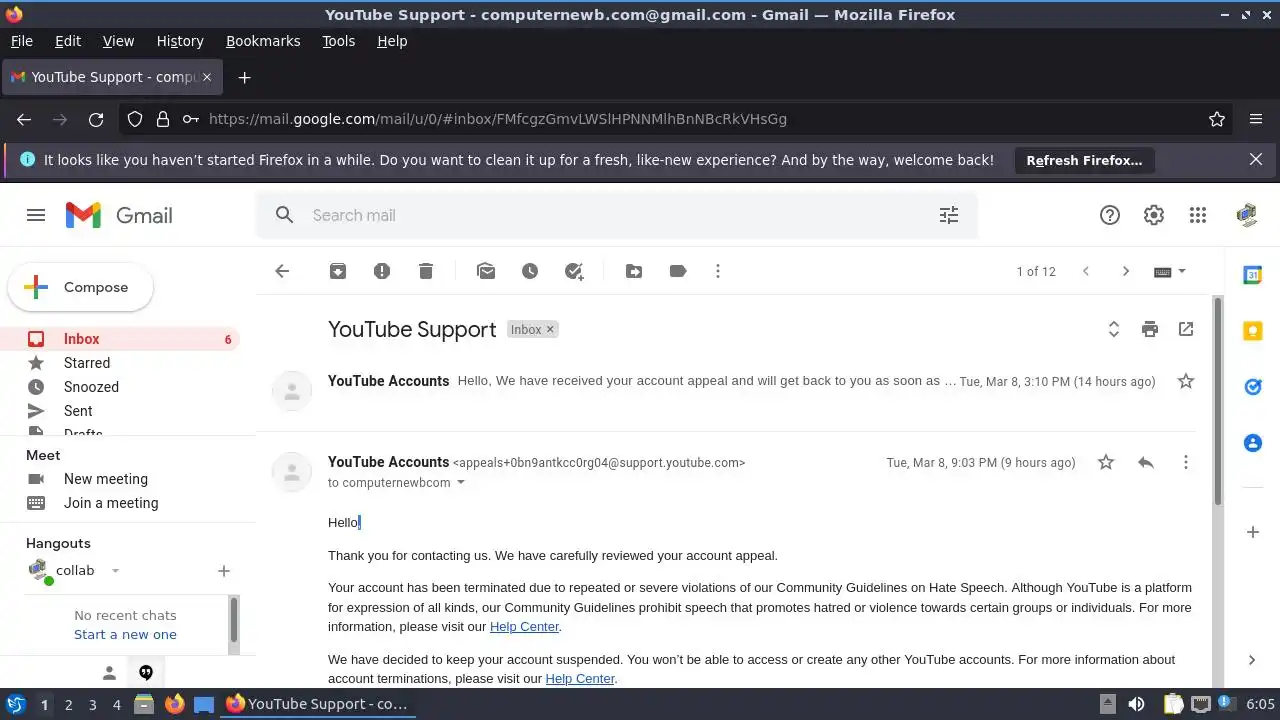Show search options in the mail search bar
Screen dimensions: 1280x720
tap(949, 215)
